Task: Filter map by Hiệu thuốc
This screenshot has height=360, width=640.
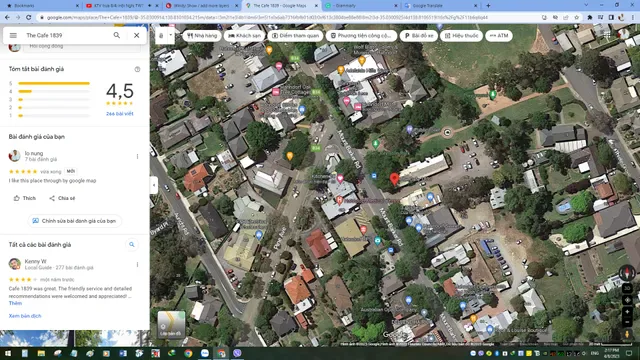Action: 461,36
